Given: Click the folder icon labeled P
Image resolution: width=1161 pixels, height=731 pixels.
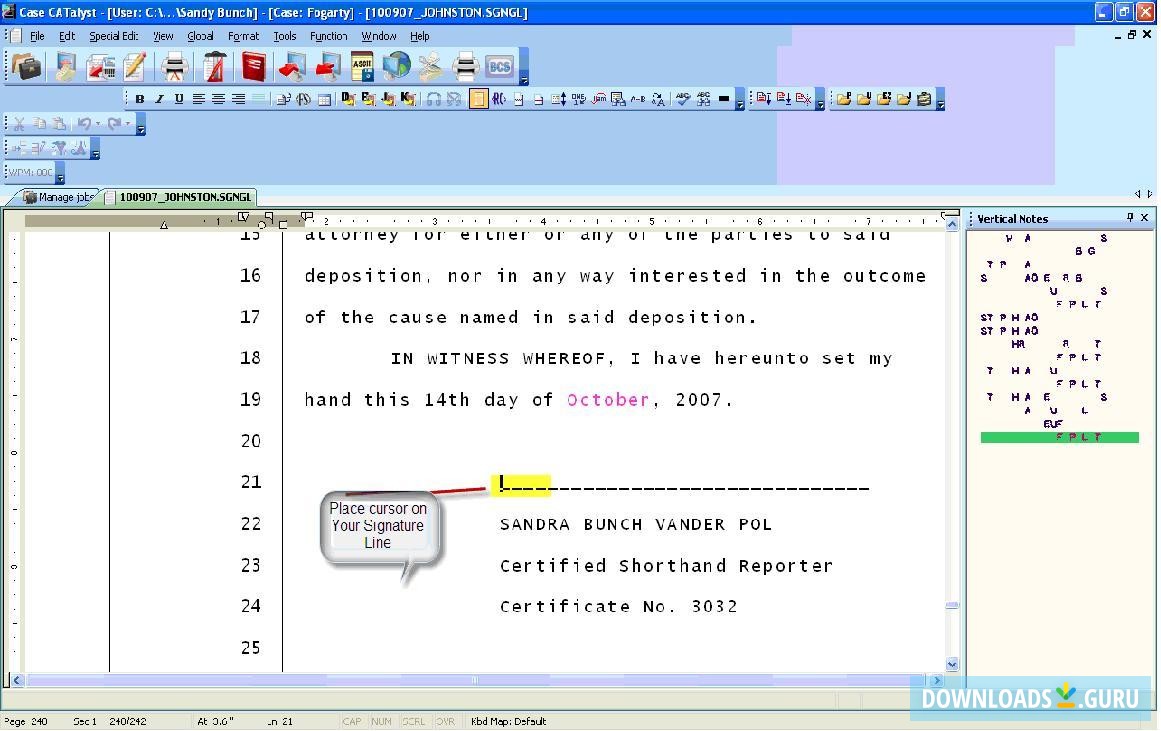Looking at the screenshot, I should click(844, 99).
